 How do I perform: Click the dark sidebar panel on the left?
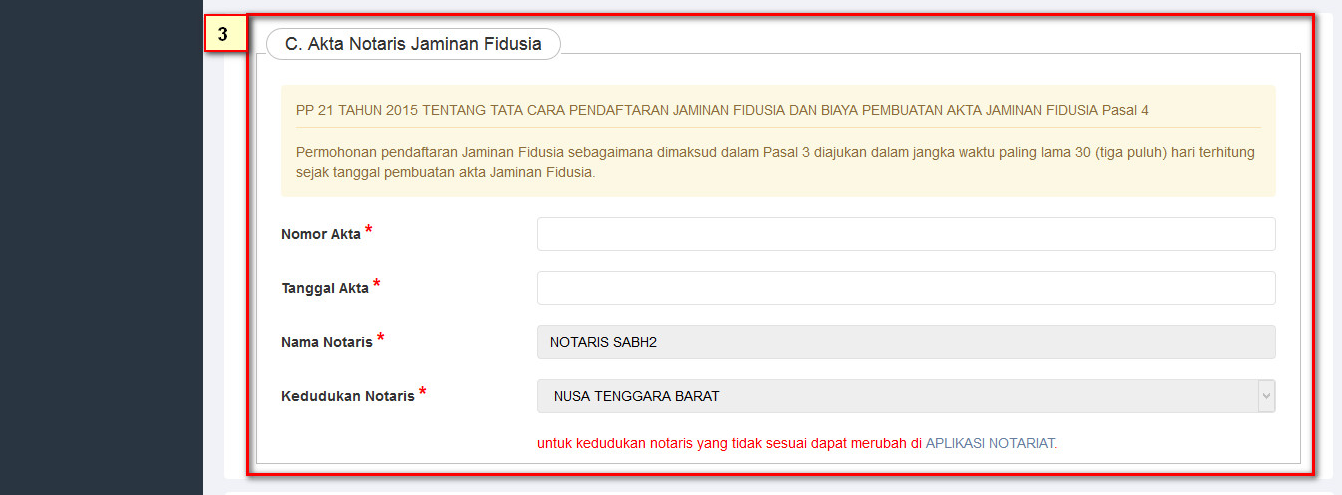pos(100,250)
